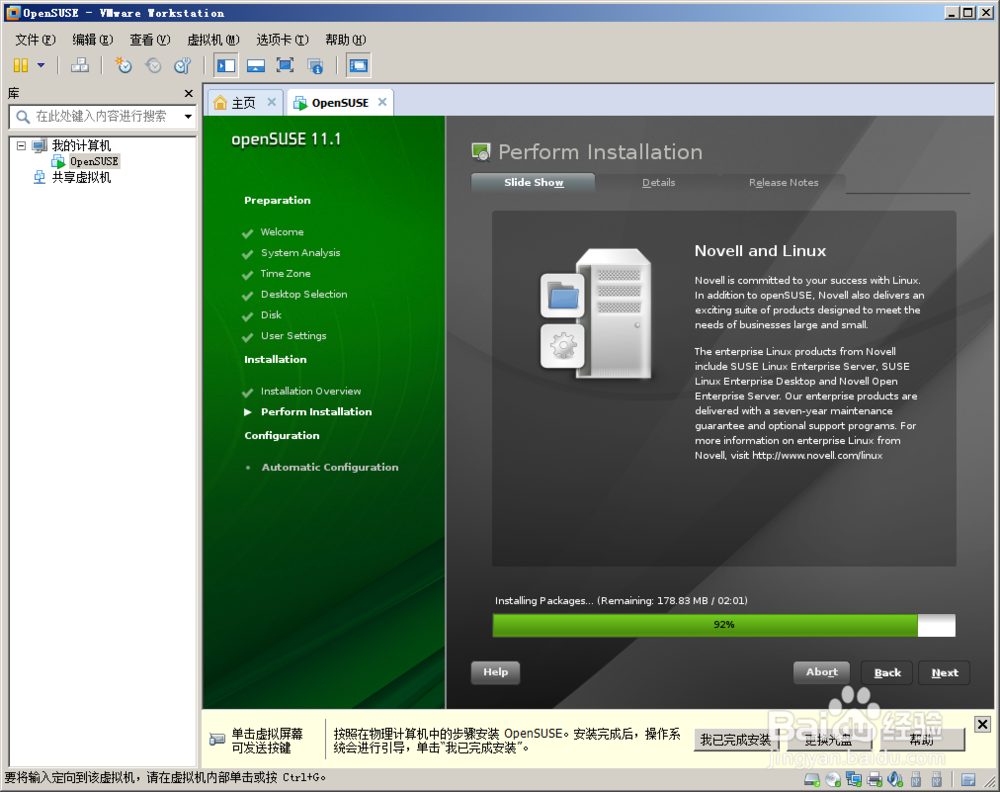Click the printer status bar icon
The width and height of the screenshot is (1000, 792).
pos(875,779)
